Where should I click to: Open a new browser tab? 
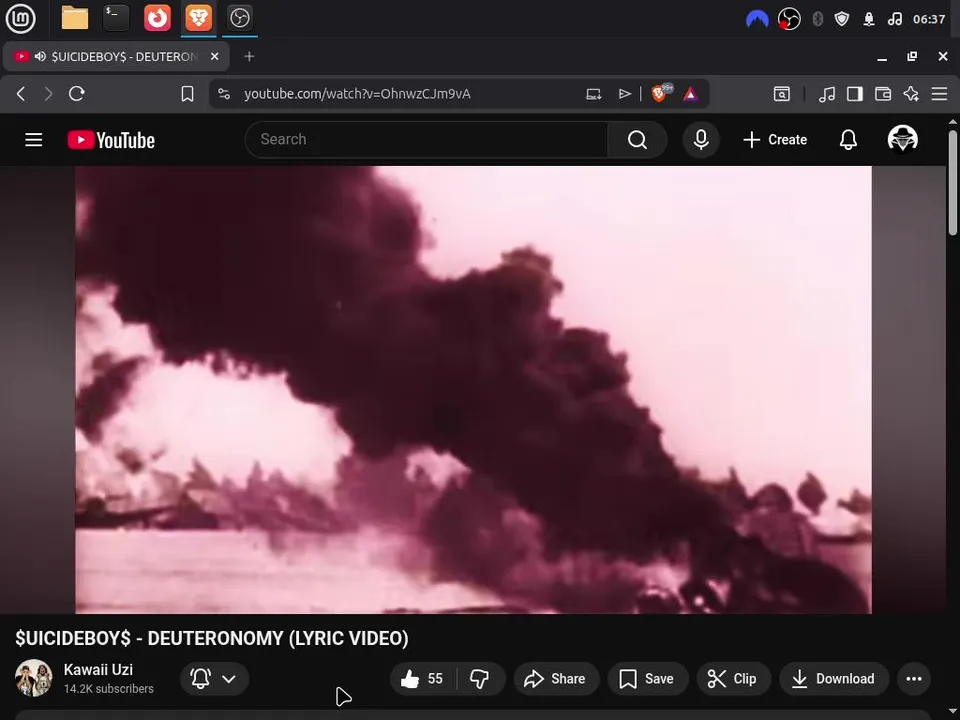tap(249, 56)
